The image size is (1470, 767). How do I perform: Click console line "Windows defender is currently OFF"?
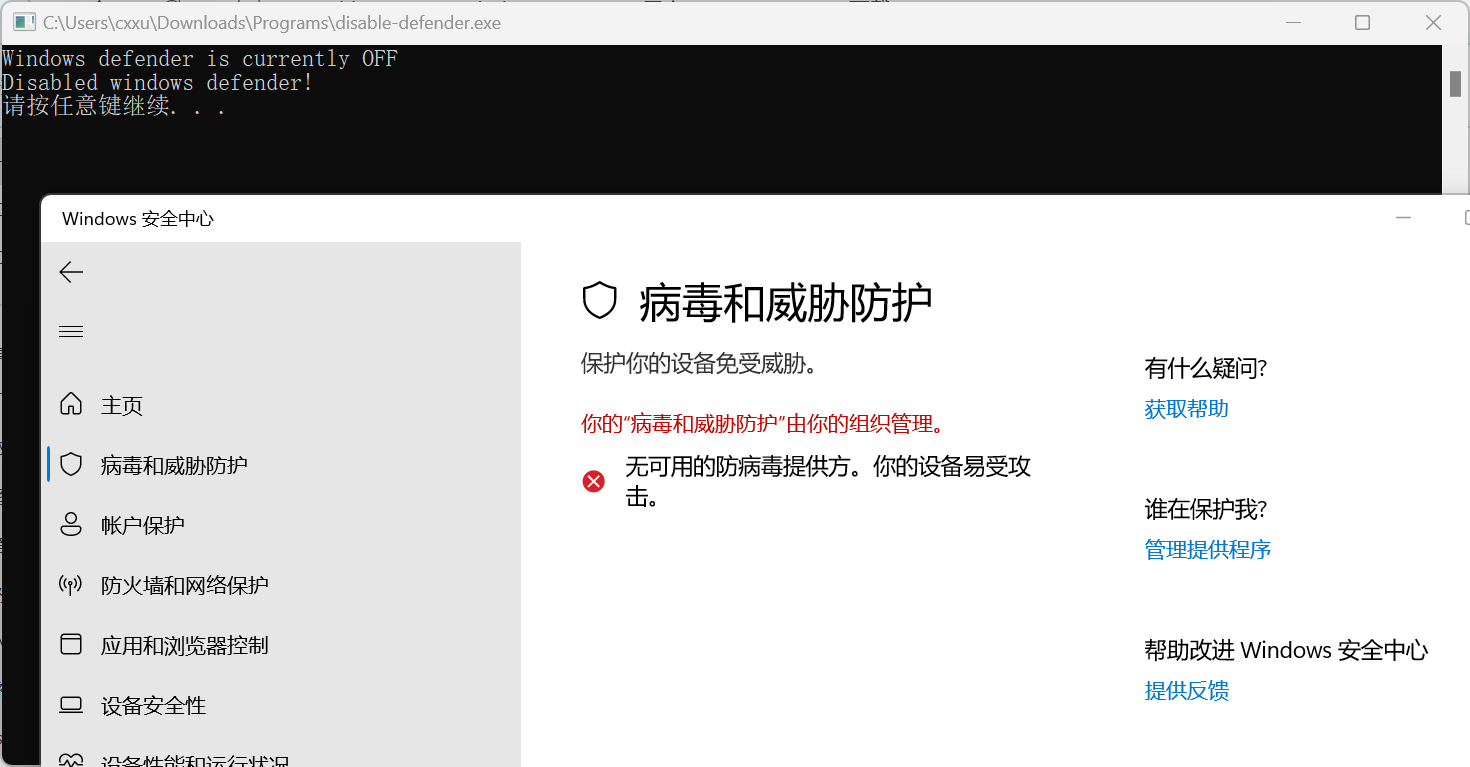tap(200, 59)
